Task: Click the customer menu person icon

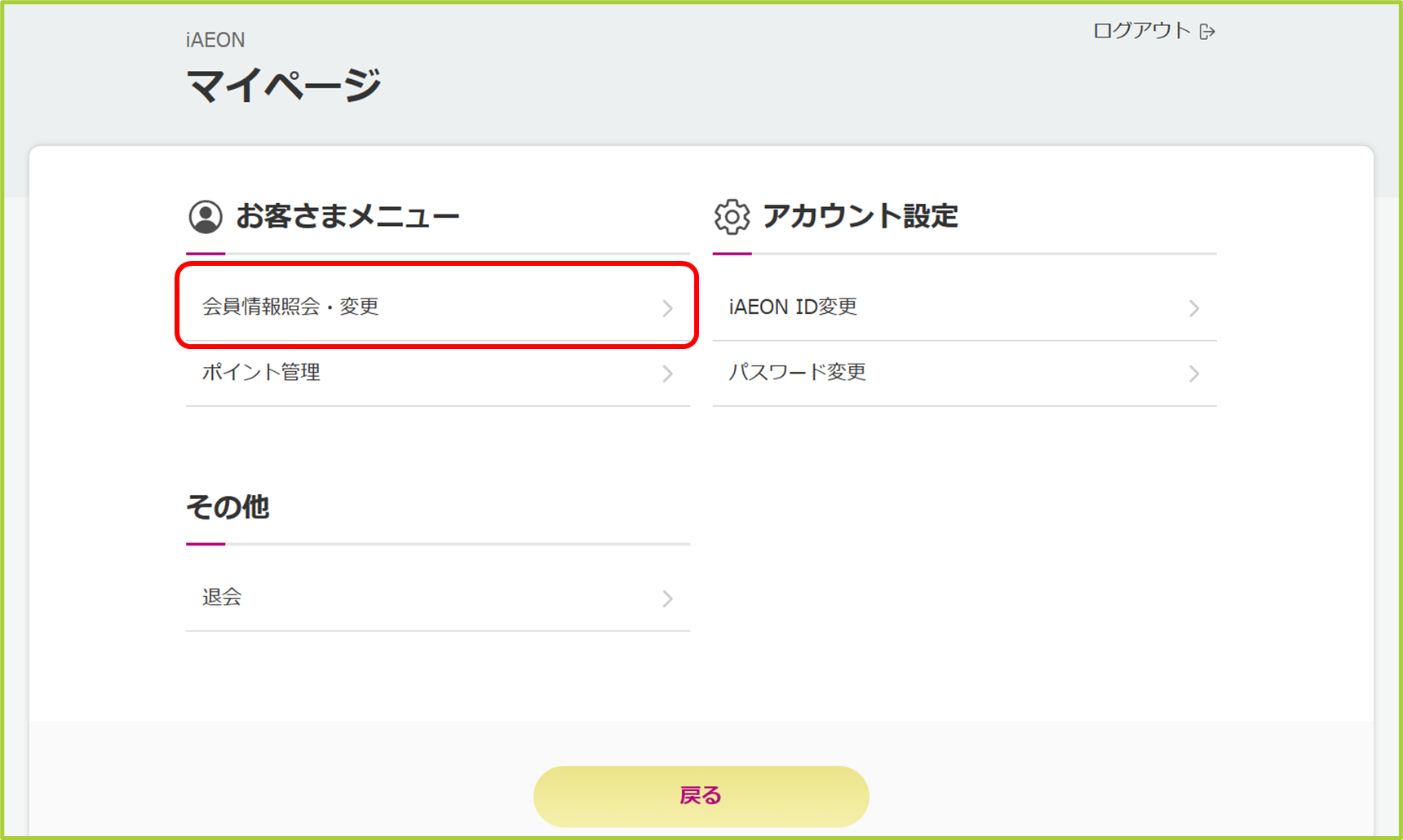Action: 206,217
